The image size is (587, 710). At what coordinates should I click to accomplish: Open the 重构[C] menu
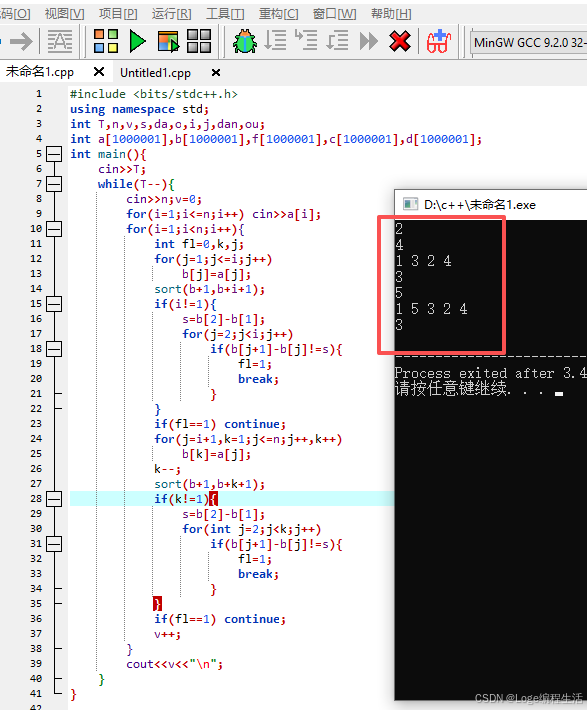pos(279,14)
